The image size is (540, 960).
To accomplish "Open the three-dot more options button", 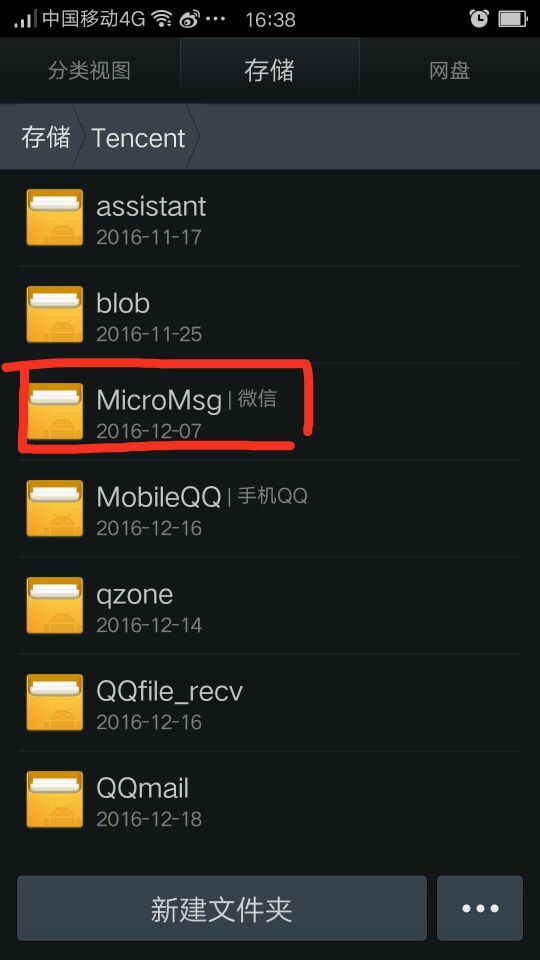I will coord(480,908).
